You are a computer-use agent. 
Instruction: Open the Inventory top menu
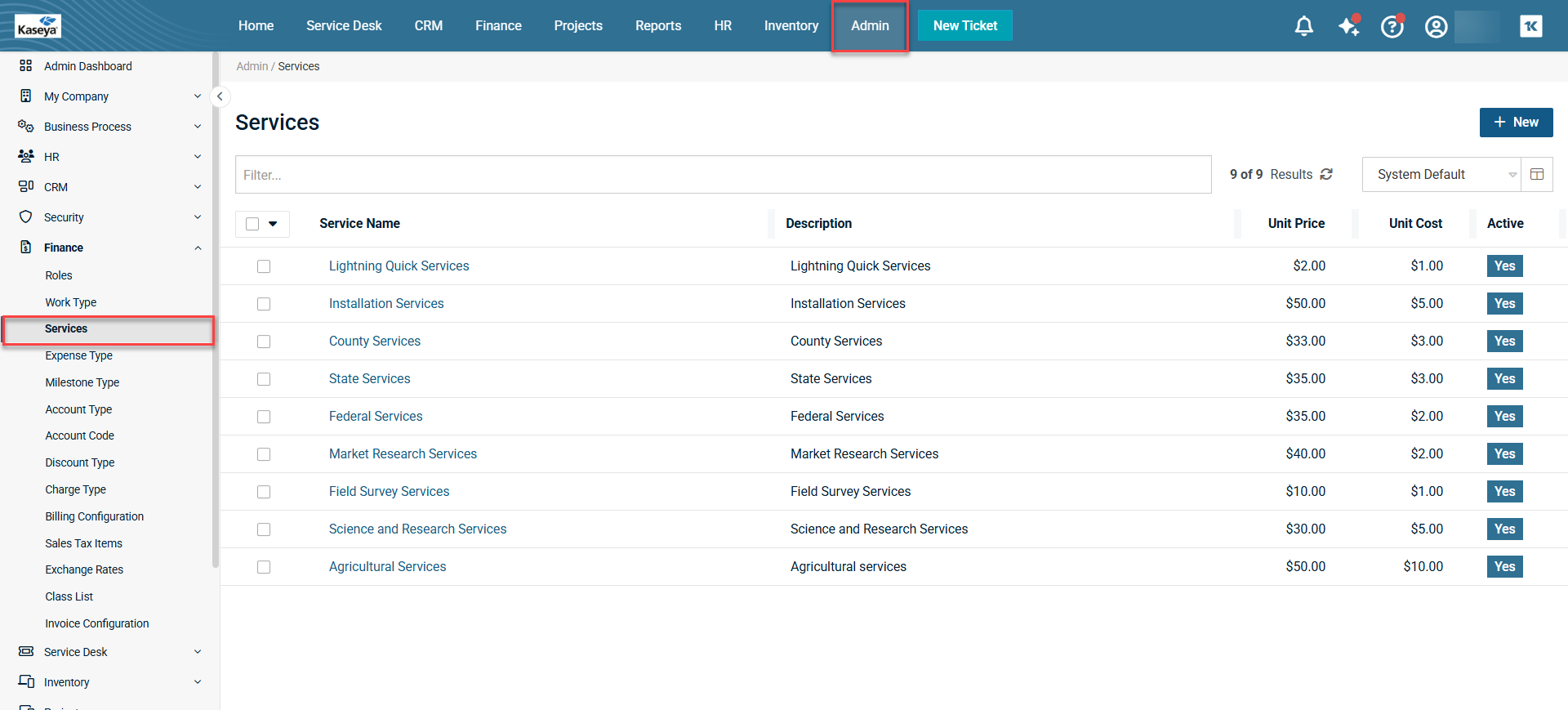[791, 26]
